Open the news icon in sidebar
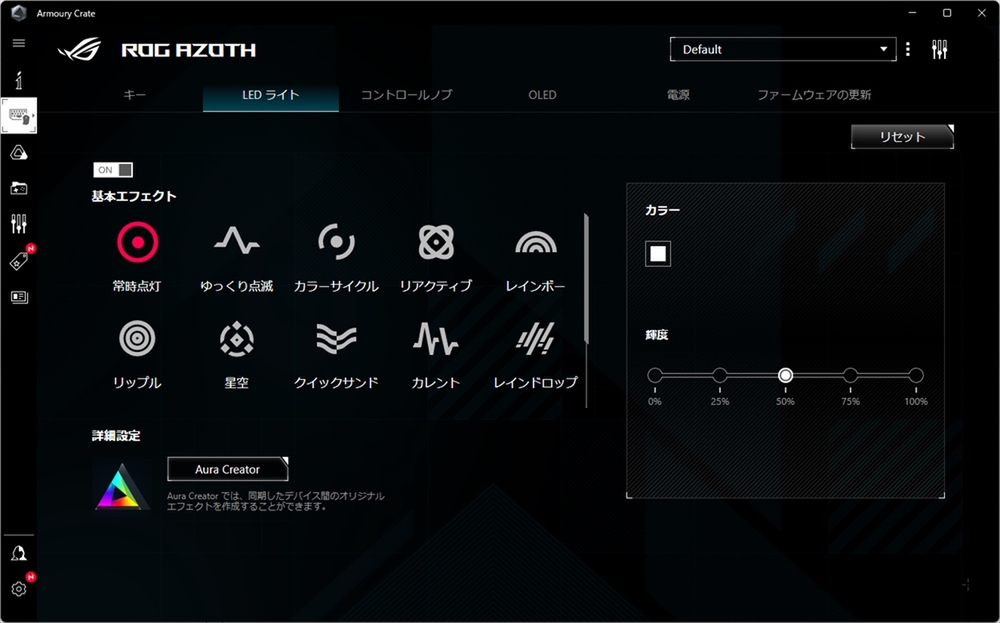The image size is (1000, 623). click(19, 297)
